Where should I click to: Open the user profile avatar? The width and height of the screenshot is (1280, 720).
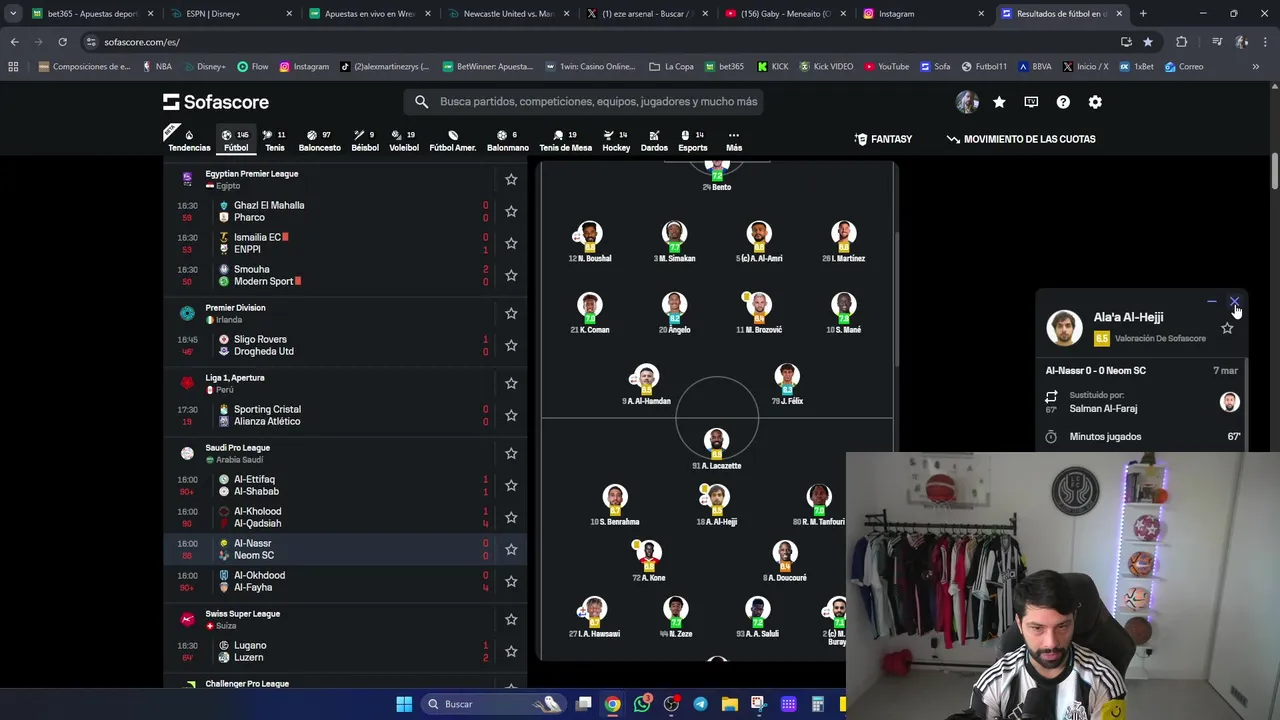[967, 102]
